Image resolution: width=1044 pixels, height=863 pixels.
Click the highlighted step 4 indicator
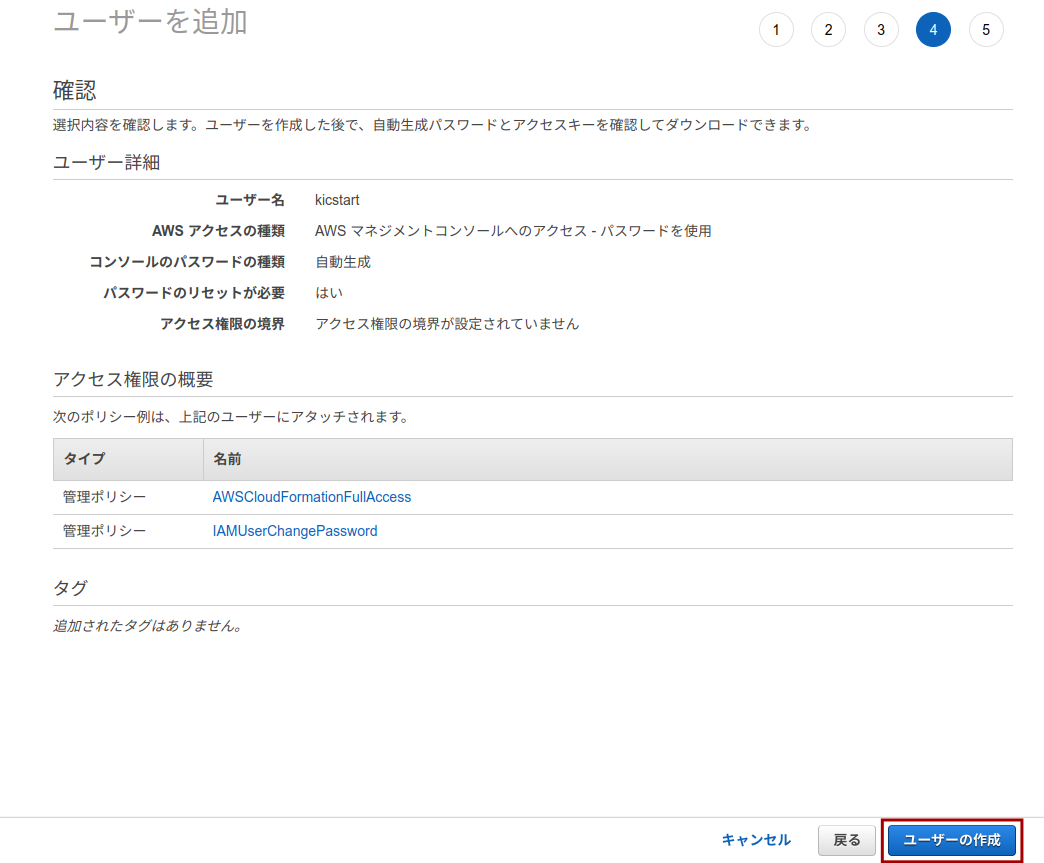coord(933,29)
